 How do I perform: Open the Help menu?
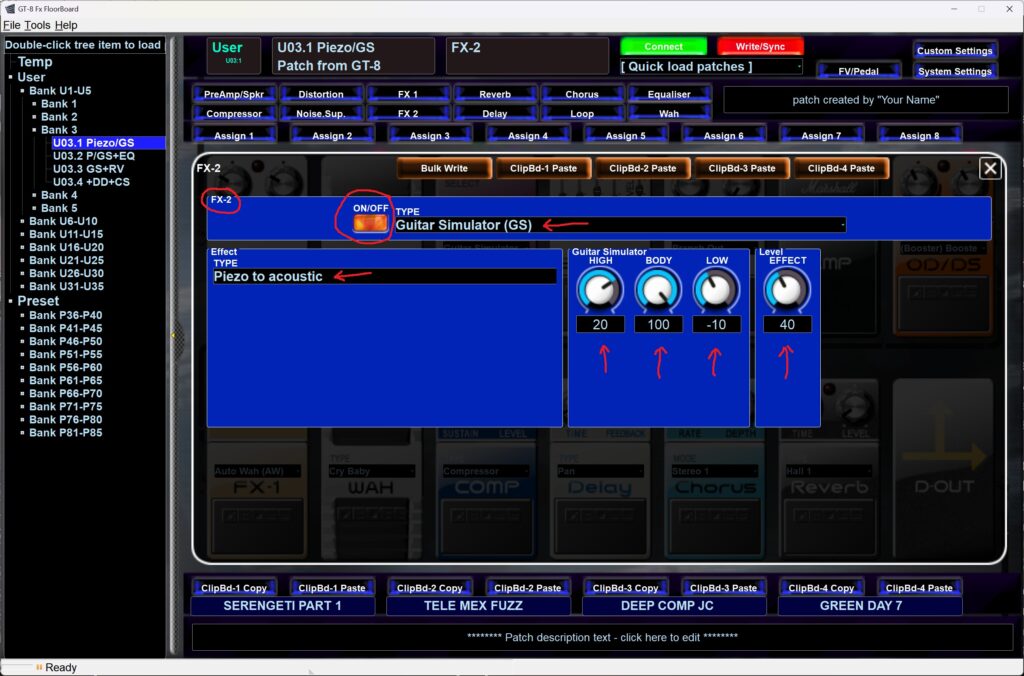click(66, 25)
